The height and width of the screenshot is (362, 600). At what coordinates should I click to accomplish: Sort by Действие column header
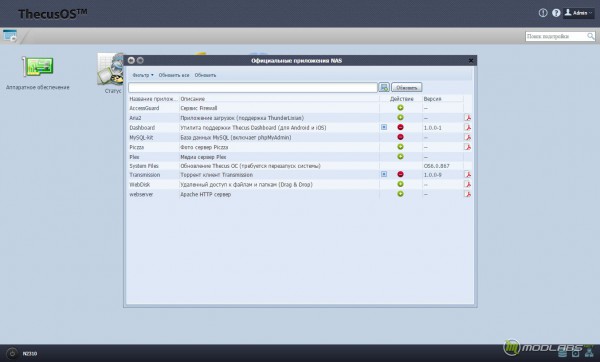click(401, 99)
